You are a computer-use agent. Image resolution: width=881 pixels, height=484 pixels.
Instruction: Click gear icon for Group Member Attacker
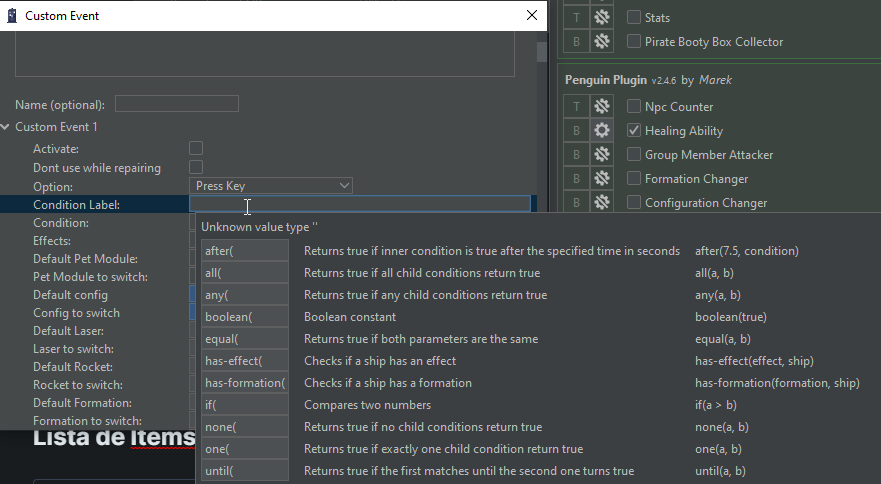(x=601, y=155)
